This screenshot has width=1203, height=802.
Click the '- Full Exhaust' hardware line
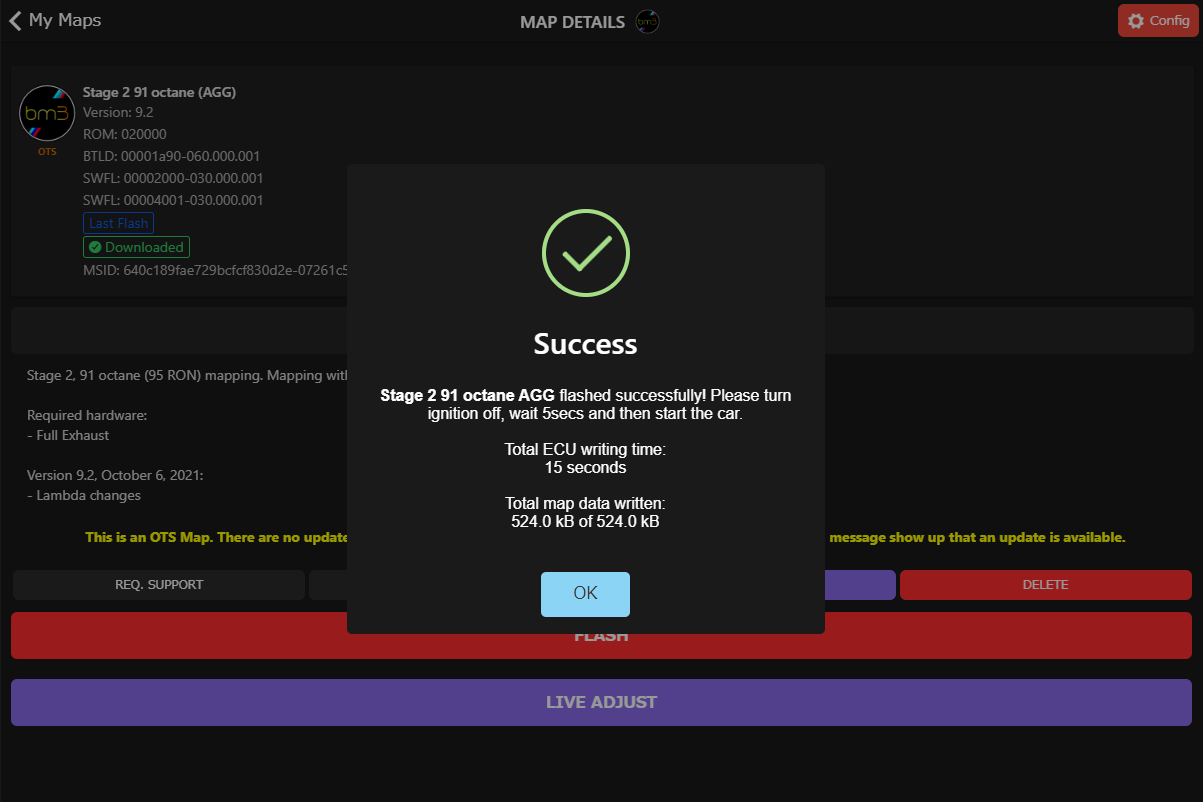point(68,435)
